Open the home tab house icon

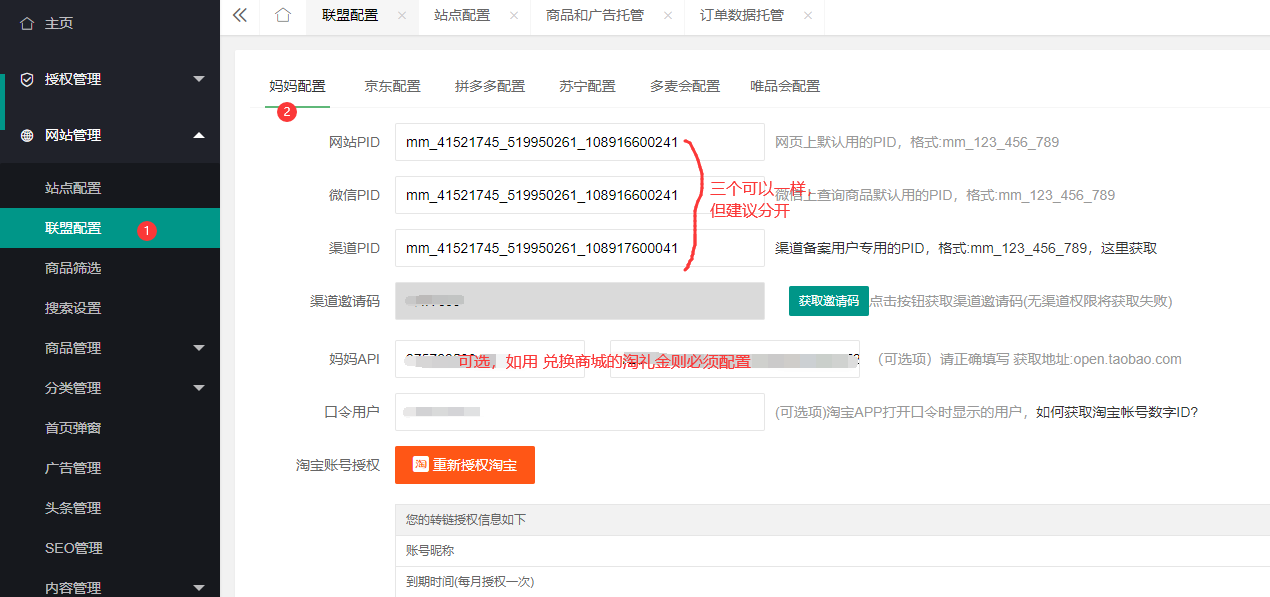(x=283, y=15)
